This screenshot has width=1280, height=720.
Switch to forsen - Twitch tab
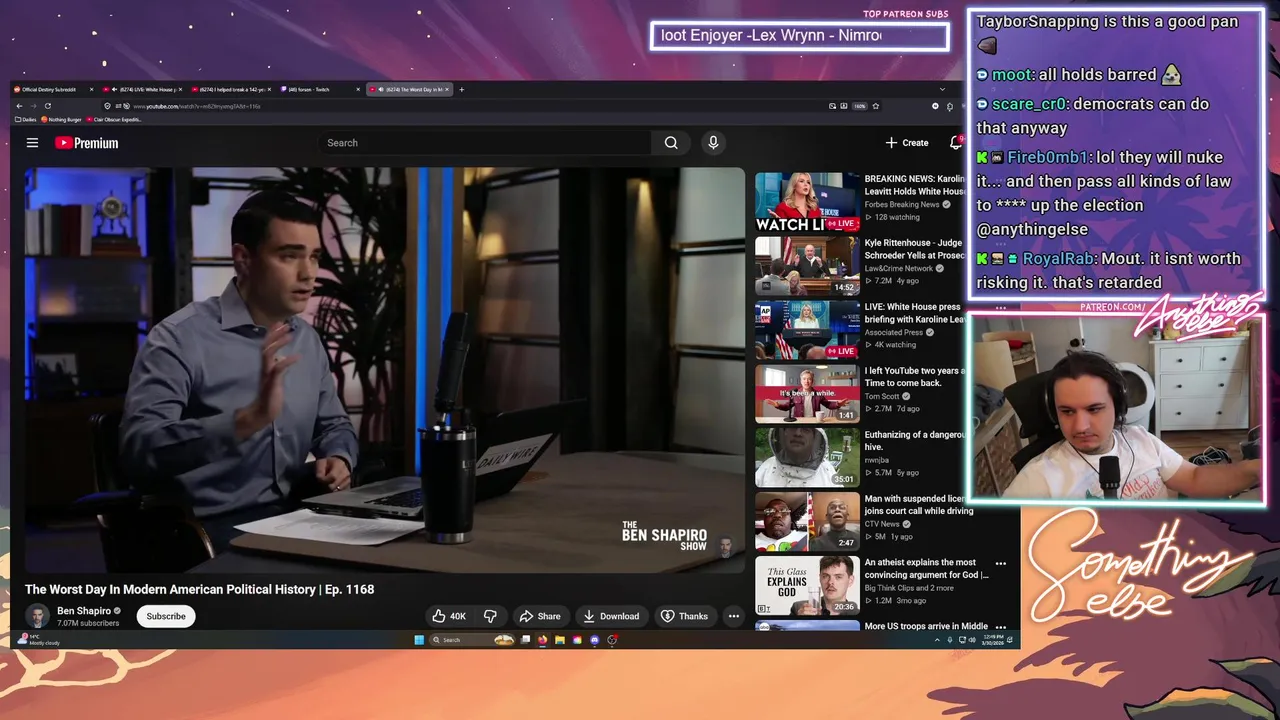pos(320,89)
